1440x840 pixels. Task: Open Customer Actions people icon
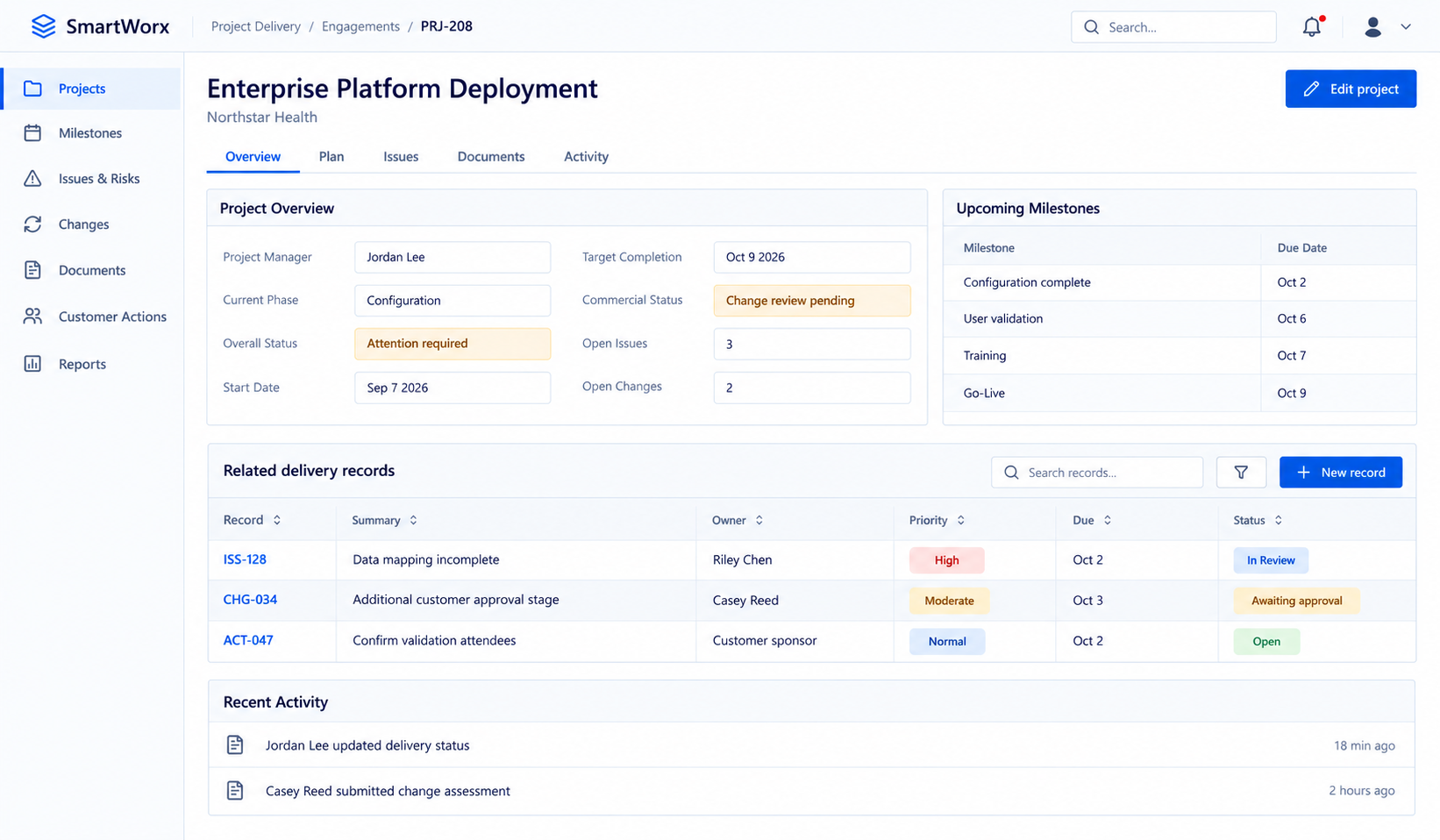point(32,317)
